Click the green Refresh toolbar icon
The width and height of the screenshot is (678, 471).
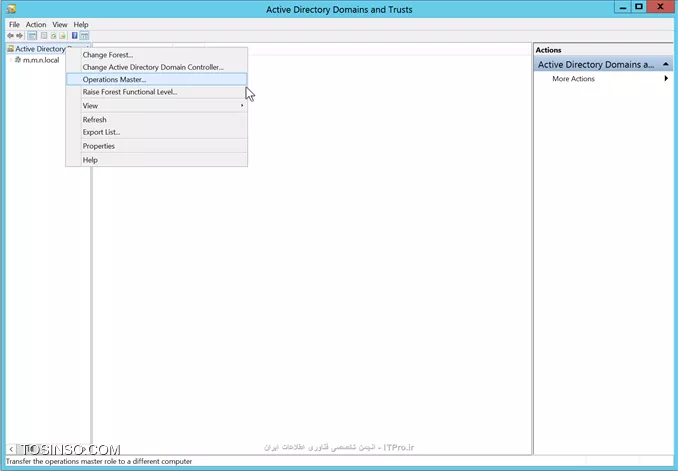click(x=53, y=35)
